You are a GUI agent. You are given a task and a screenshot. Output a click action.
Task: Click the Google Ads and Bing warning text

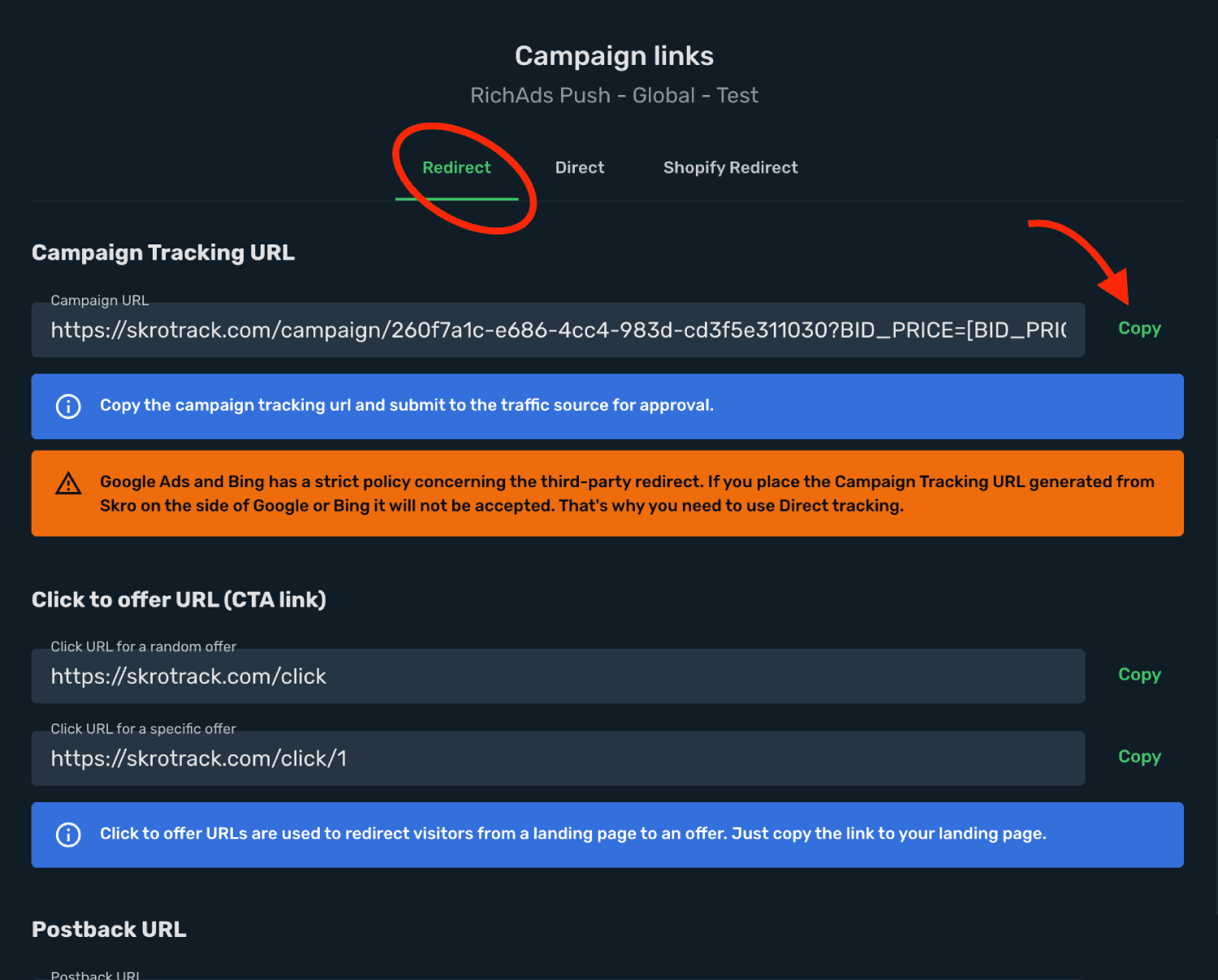click(627, 494)
